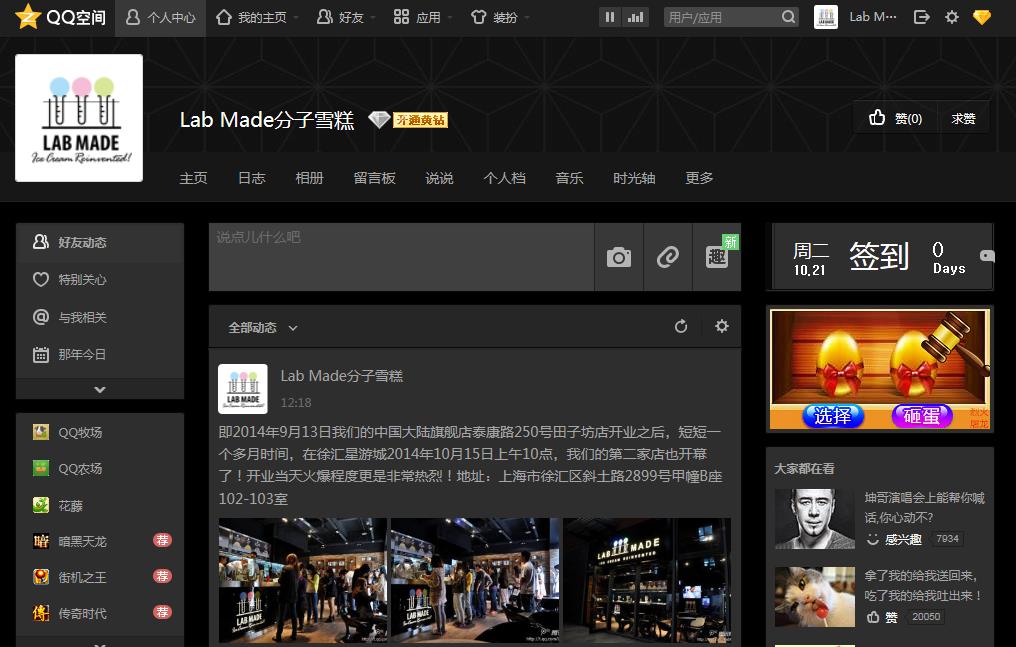Select 好友动态 in left sidebar

click(x=100, y=242)
